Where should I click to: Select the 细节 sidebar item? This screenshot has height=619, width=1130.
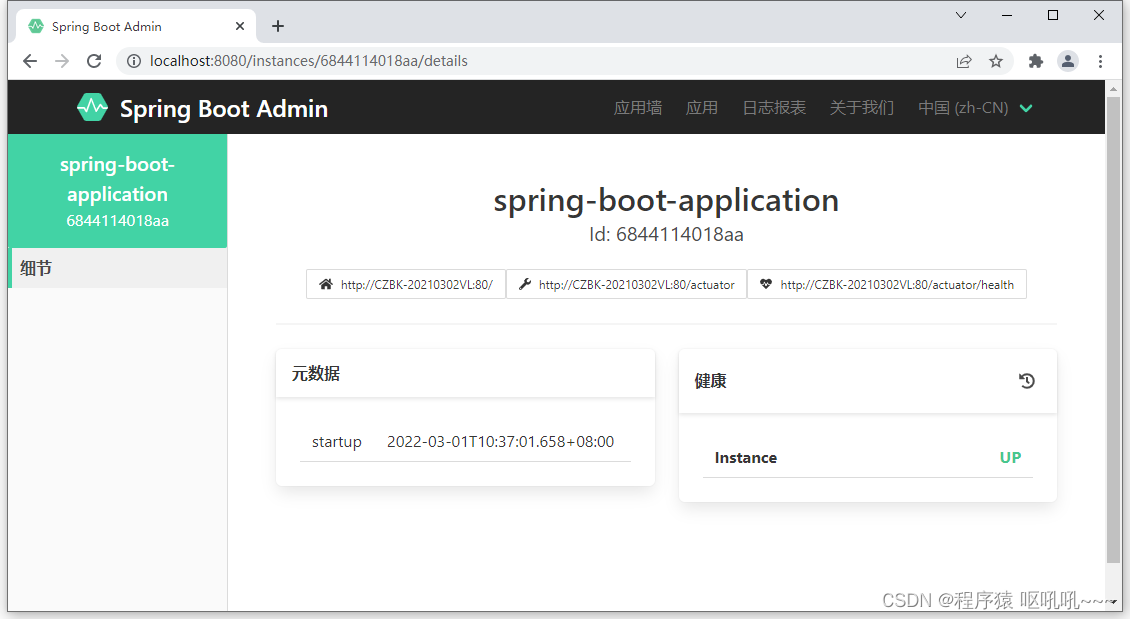pyautogui.click(x=118, y=268)
